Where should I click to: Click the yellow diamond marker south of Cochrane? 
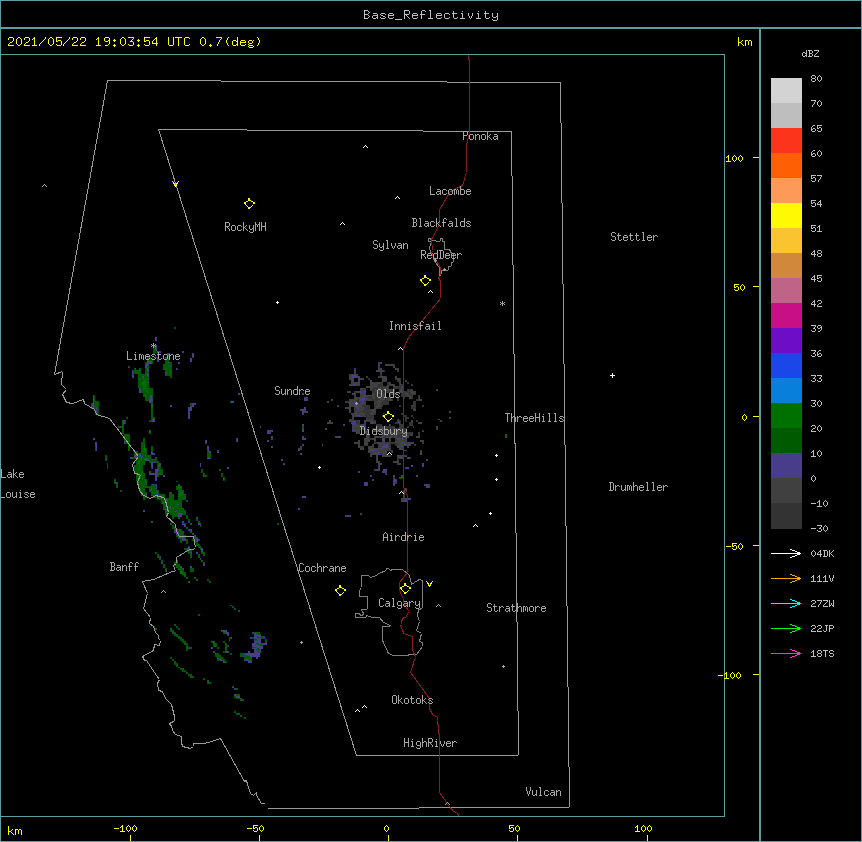340,590
